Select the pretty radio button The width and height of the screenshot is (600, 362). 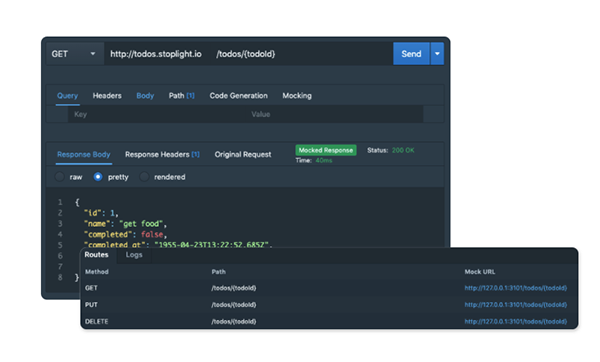98,177
